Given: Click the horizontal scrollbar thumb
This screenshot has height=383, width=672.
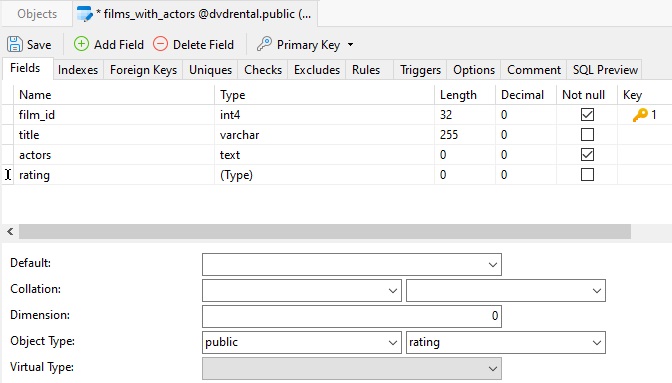Looking at the screenshot, I should click(x=325, y=232).
